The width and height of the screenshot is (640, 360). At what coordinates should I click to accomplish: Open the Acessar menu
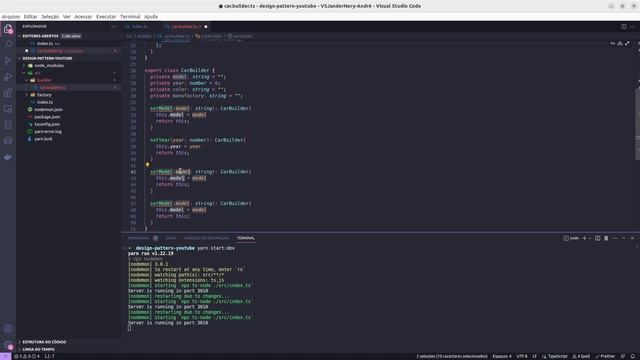[83, 17]
